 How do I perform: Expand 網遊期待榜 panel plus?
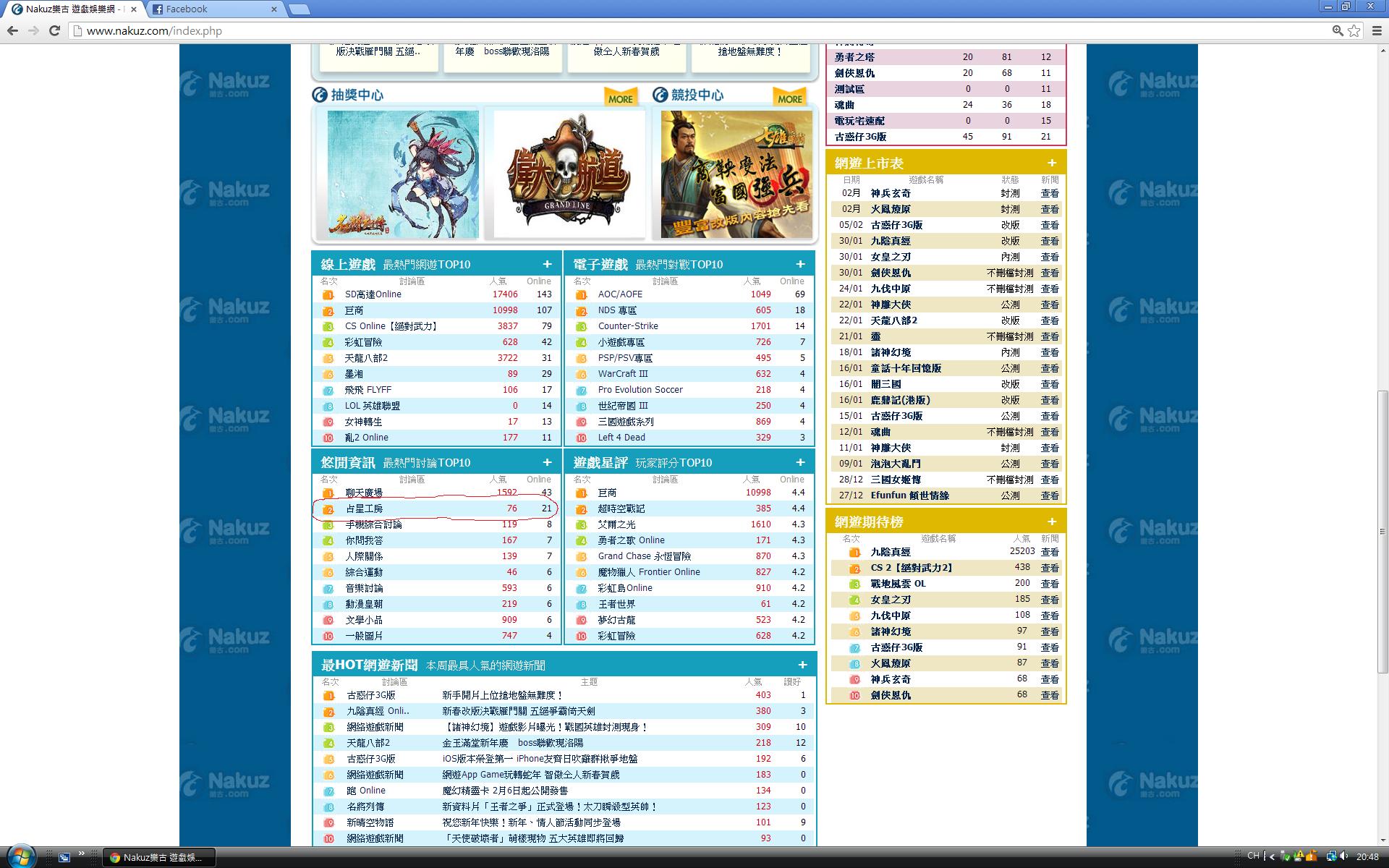tap(1052, 522)
